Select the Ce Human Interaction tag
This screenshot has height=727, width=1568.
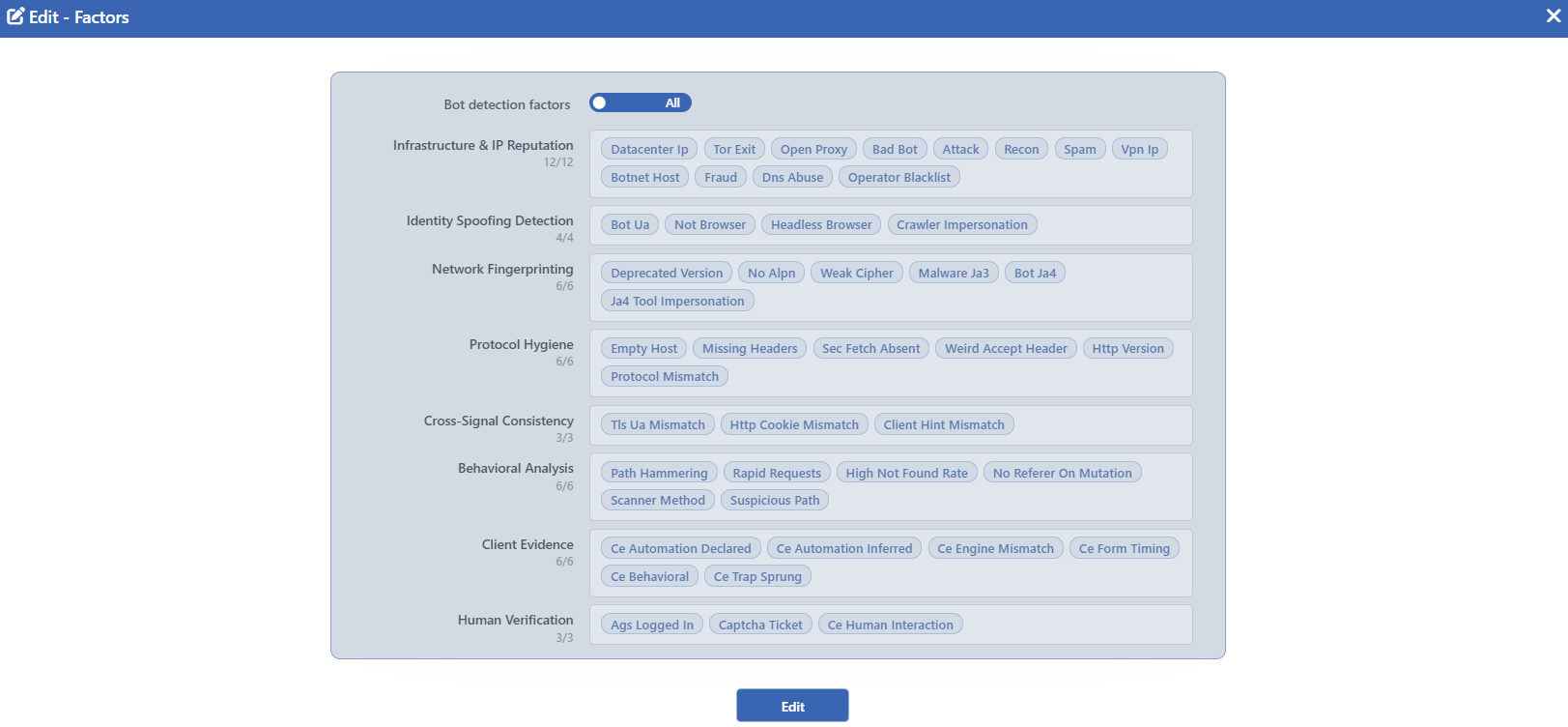tap(891, 625)
